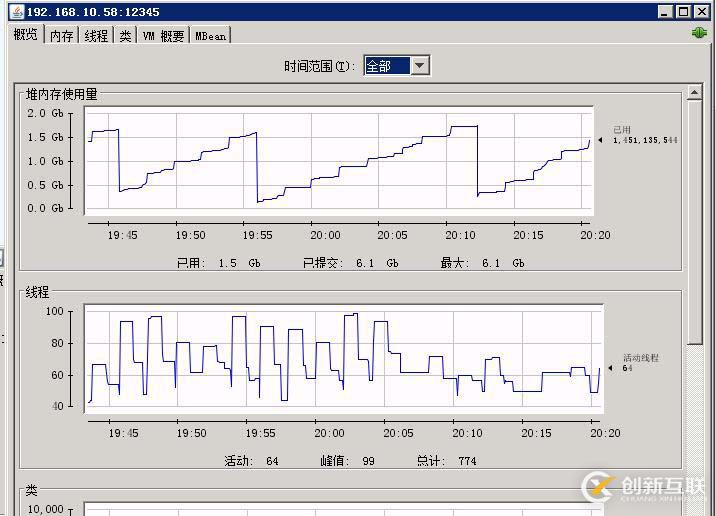The height and width of the screenshot is (516, 716).
Task: Go to the 类 tab
Action: tap(125, 35)
